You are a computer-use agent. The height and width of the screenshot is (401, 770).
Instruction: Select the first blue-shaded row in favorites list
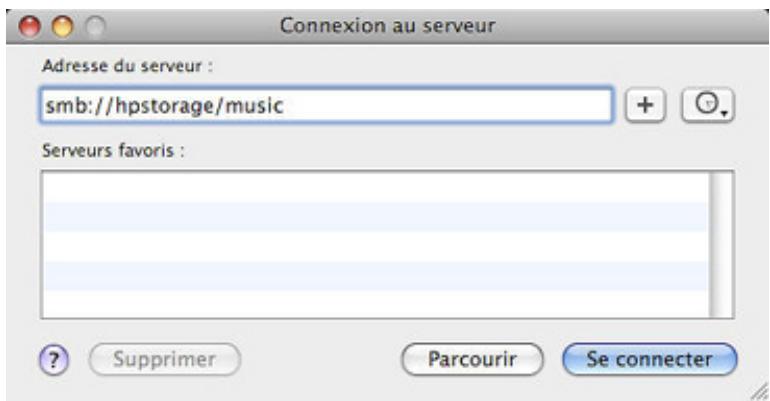[376, 216]
